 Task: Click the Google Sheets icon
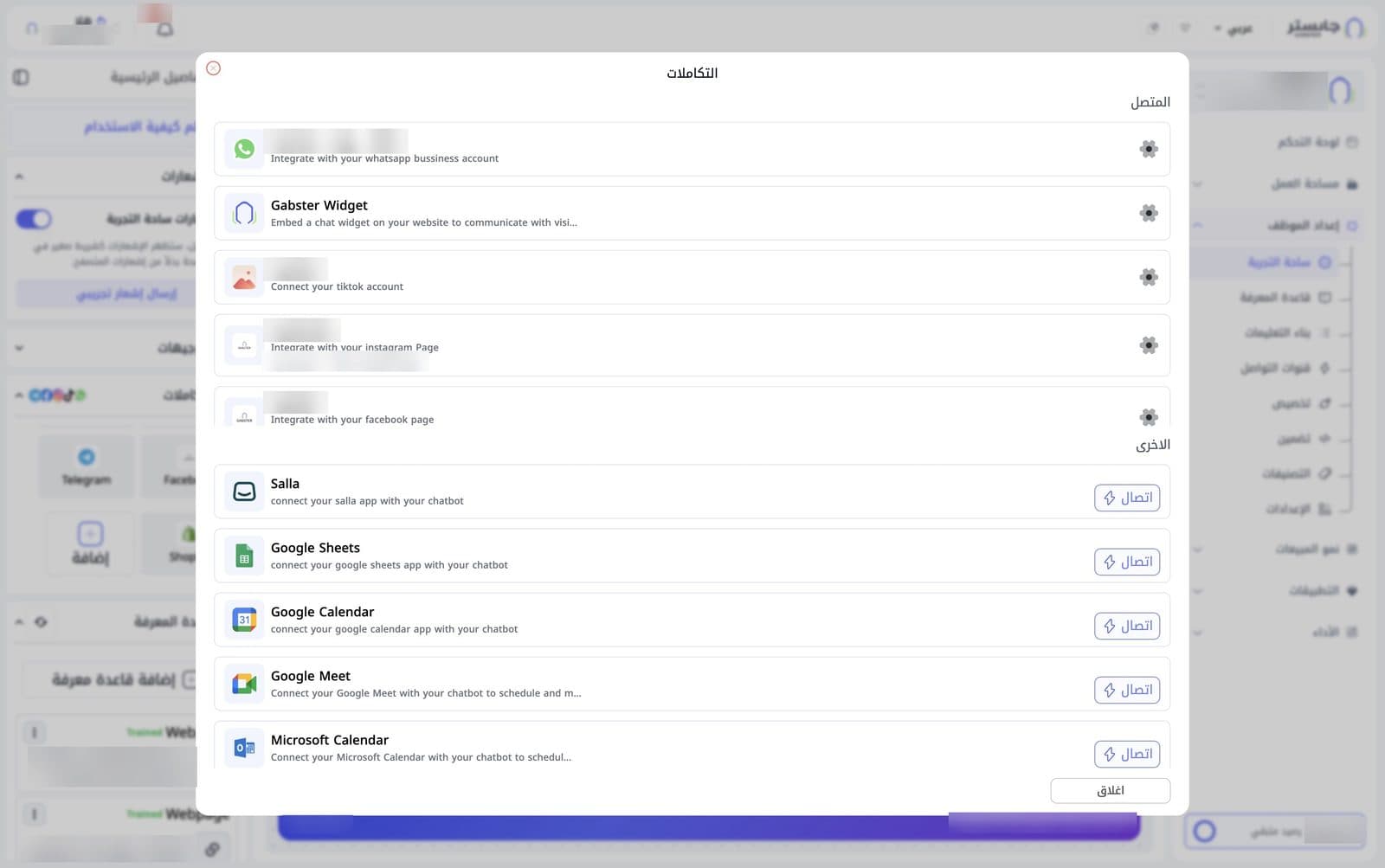coord(244,556)
